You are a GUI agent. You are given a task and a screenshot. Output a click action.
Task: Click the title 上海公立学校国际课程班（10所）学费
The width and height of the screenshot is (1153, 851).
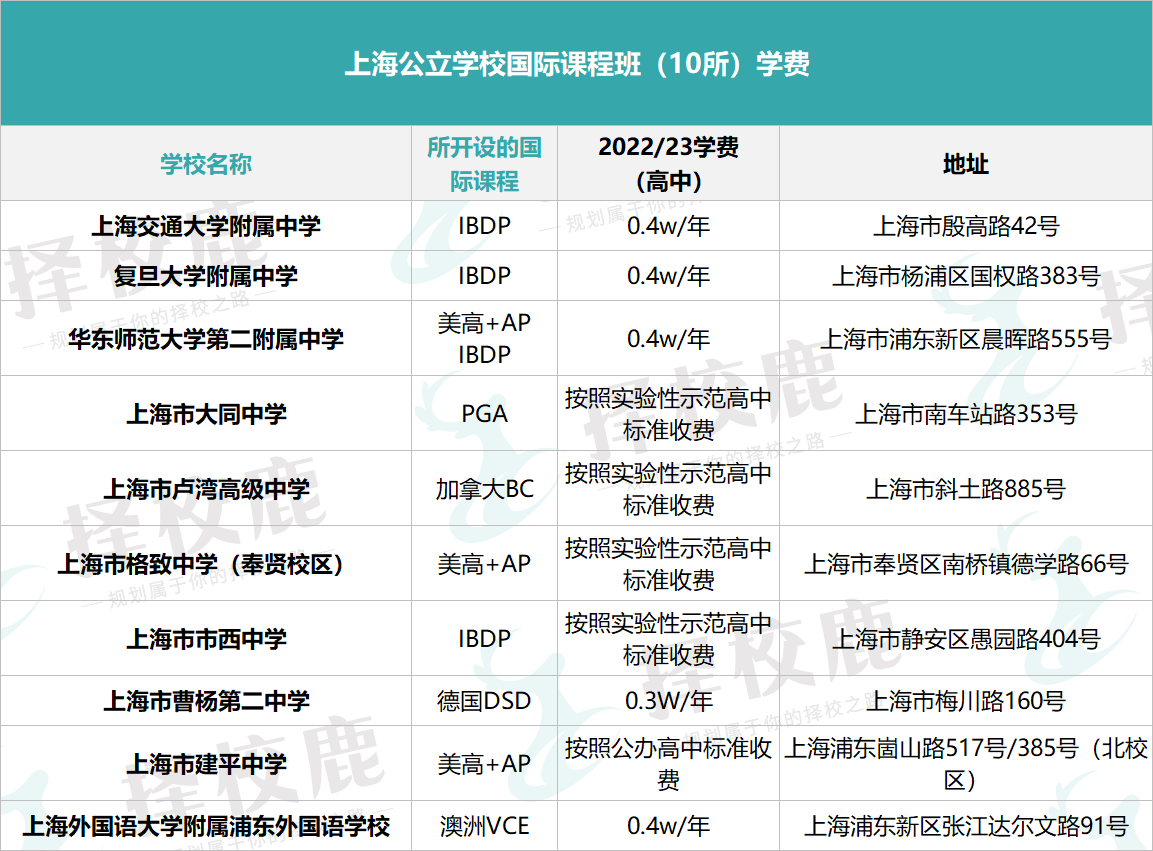tap(576, 64)
